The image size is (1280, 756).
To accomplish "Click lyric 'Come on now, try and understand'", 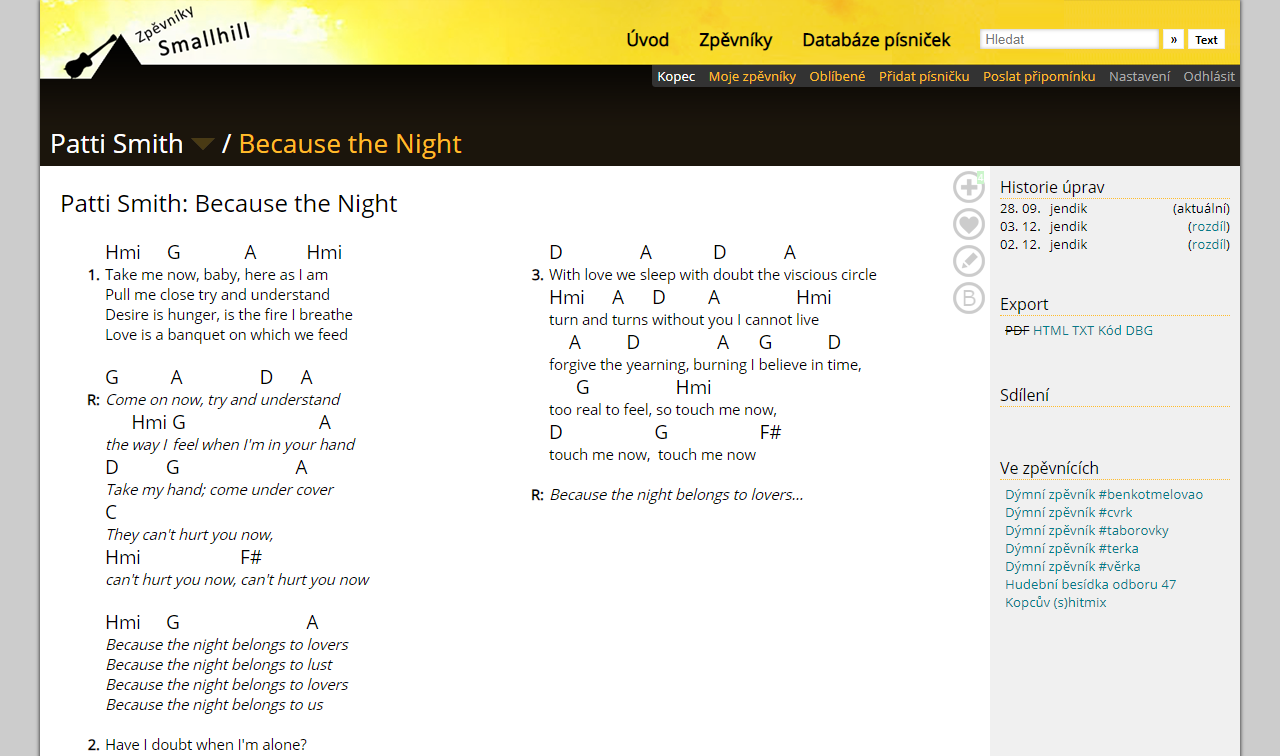I will pyautogui.click(x=223, y=399).
